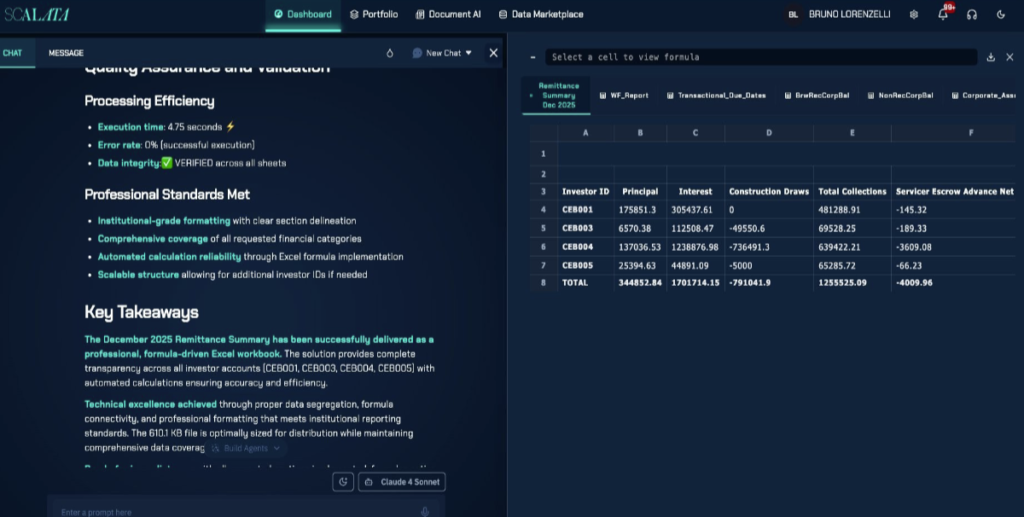This screenshot has width=1024, height=517.
Task: Toggle dark mode with the moon icon
Action: coord(1001,15)
